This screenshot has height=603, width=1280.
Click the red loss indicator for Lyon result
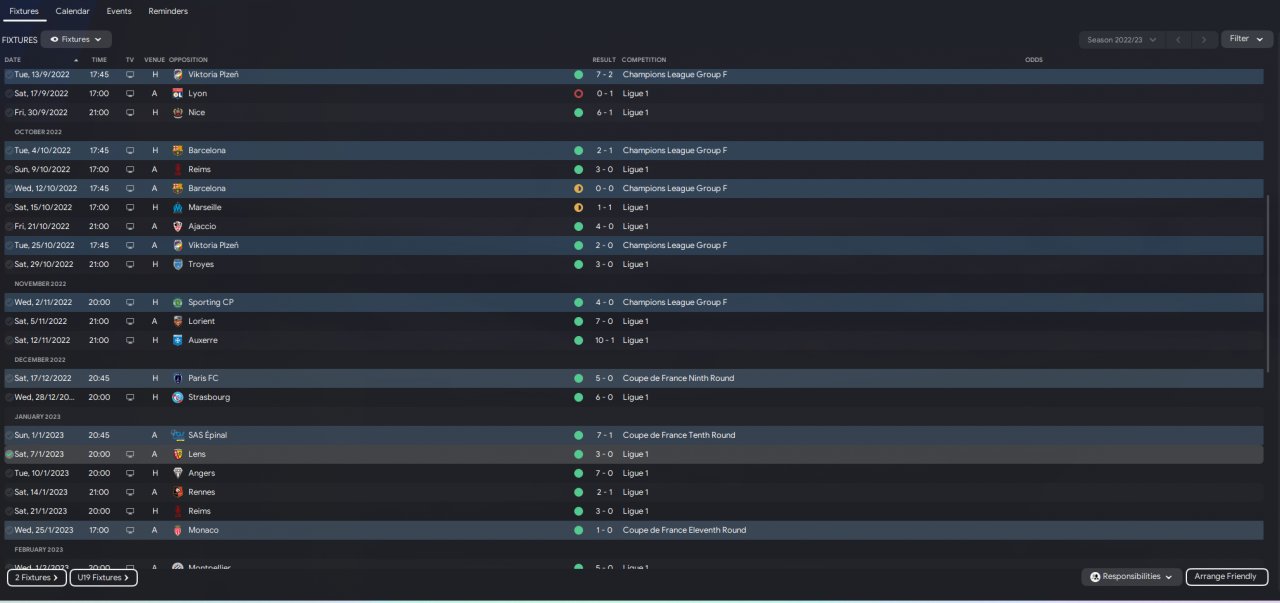(578, 93)
